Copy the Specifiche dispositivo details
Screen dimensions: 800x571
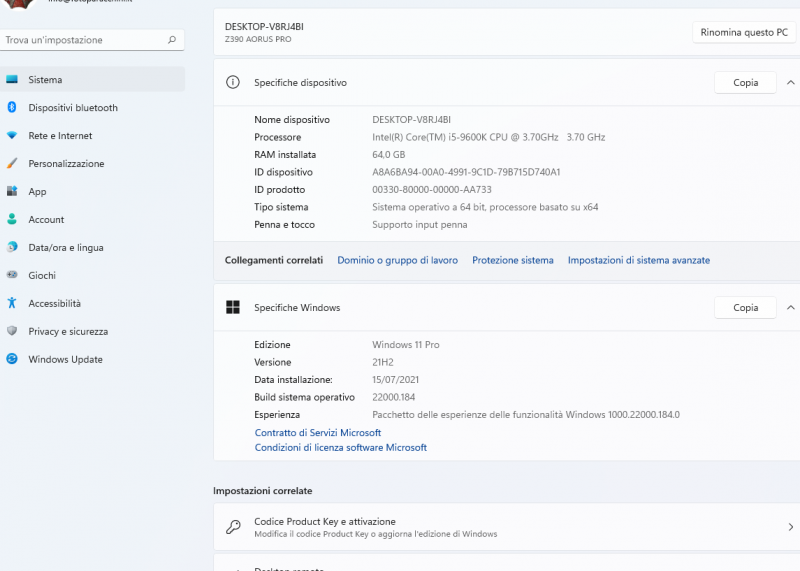pos(745,83)
